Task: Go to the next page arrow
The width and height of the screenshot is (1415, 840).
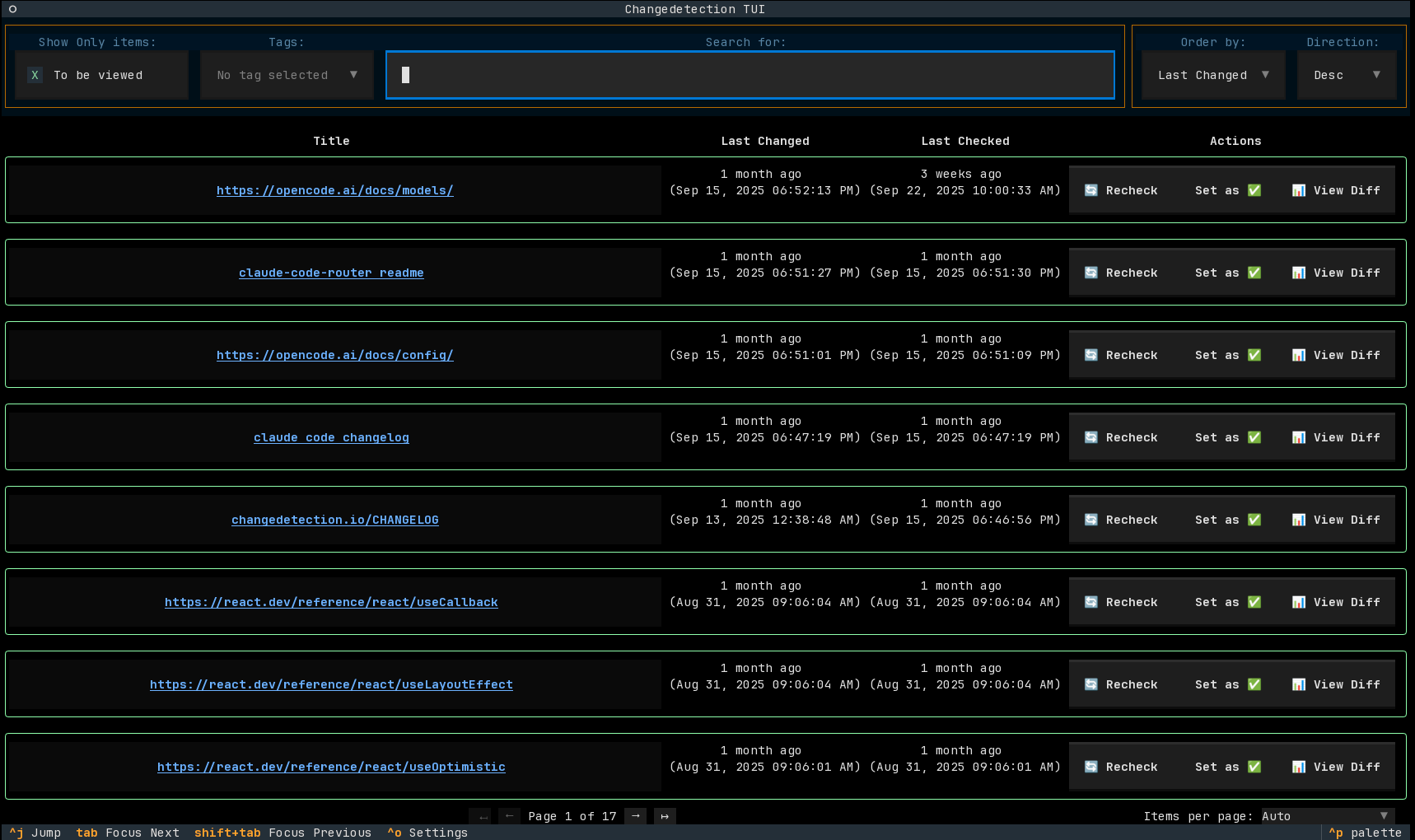Action: 635,816
